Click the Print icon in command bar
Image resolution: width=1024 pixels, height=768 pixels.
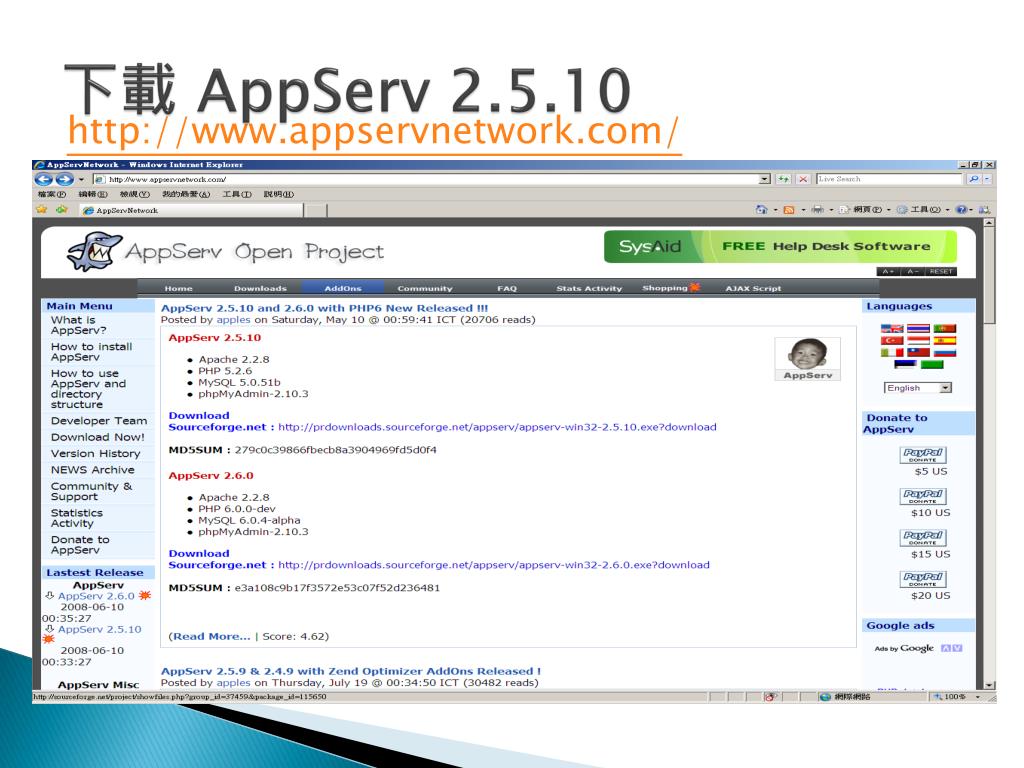(x=818, y=210)
